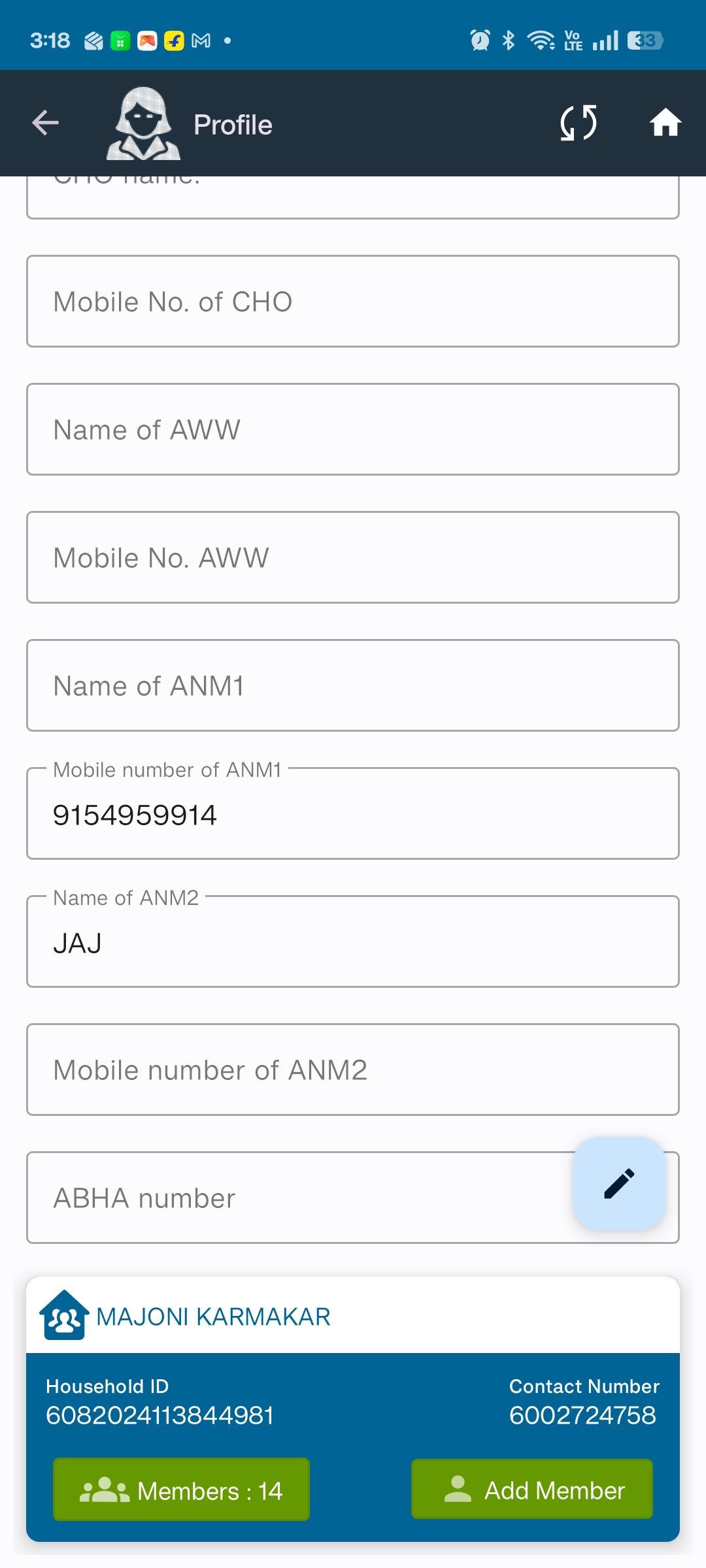
Task: Edit the Mobile number of ANM1 field
Action: click(353, 814)
